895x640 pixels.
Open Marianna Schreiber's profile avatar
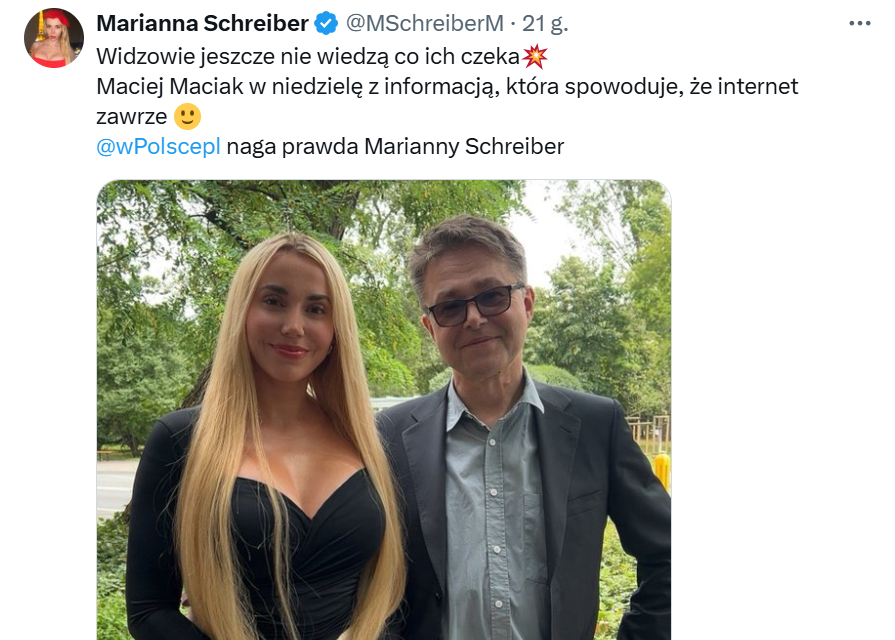point(54,38)
